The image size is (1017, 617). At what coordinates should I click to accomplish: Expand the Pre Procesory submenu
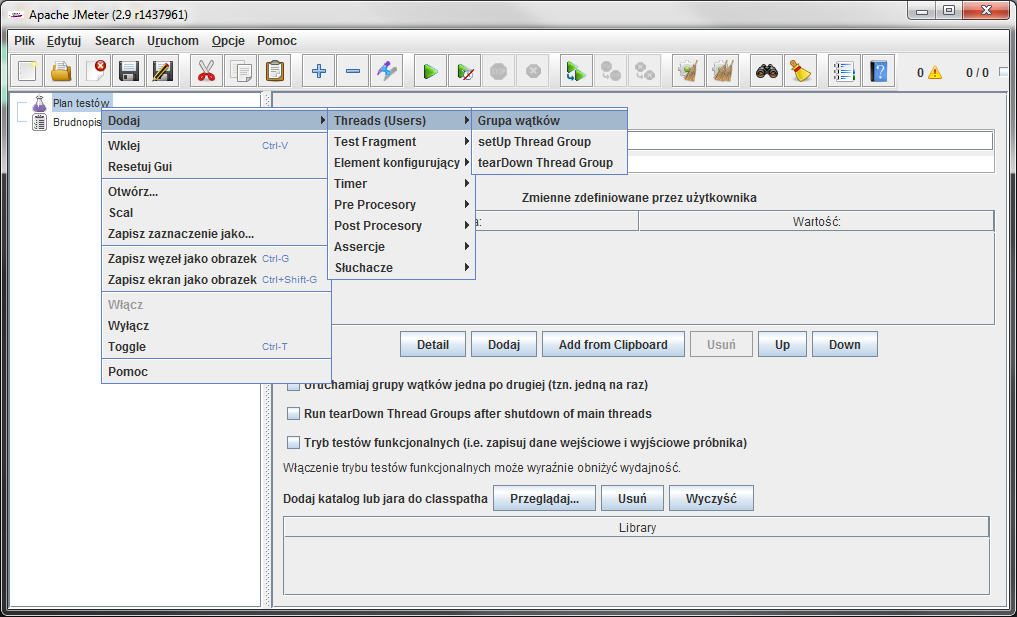(x=401, y=204)
